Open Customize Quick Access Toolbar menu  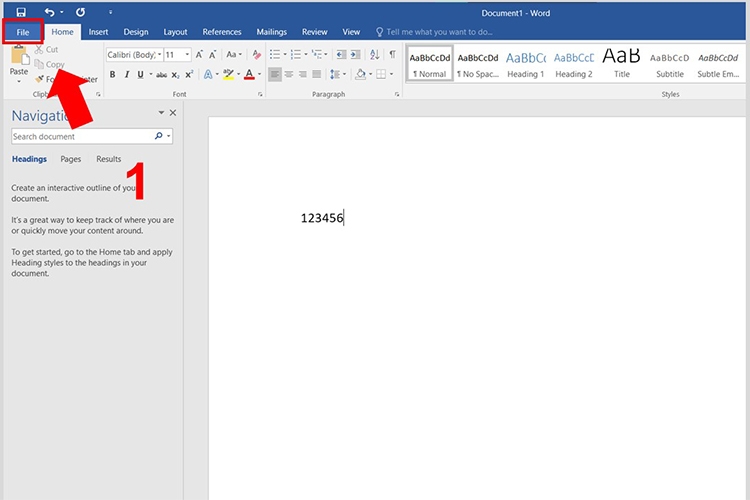pyautogui.click(x=110, y=12)
